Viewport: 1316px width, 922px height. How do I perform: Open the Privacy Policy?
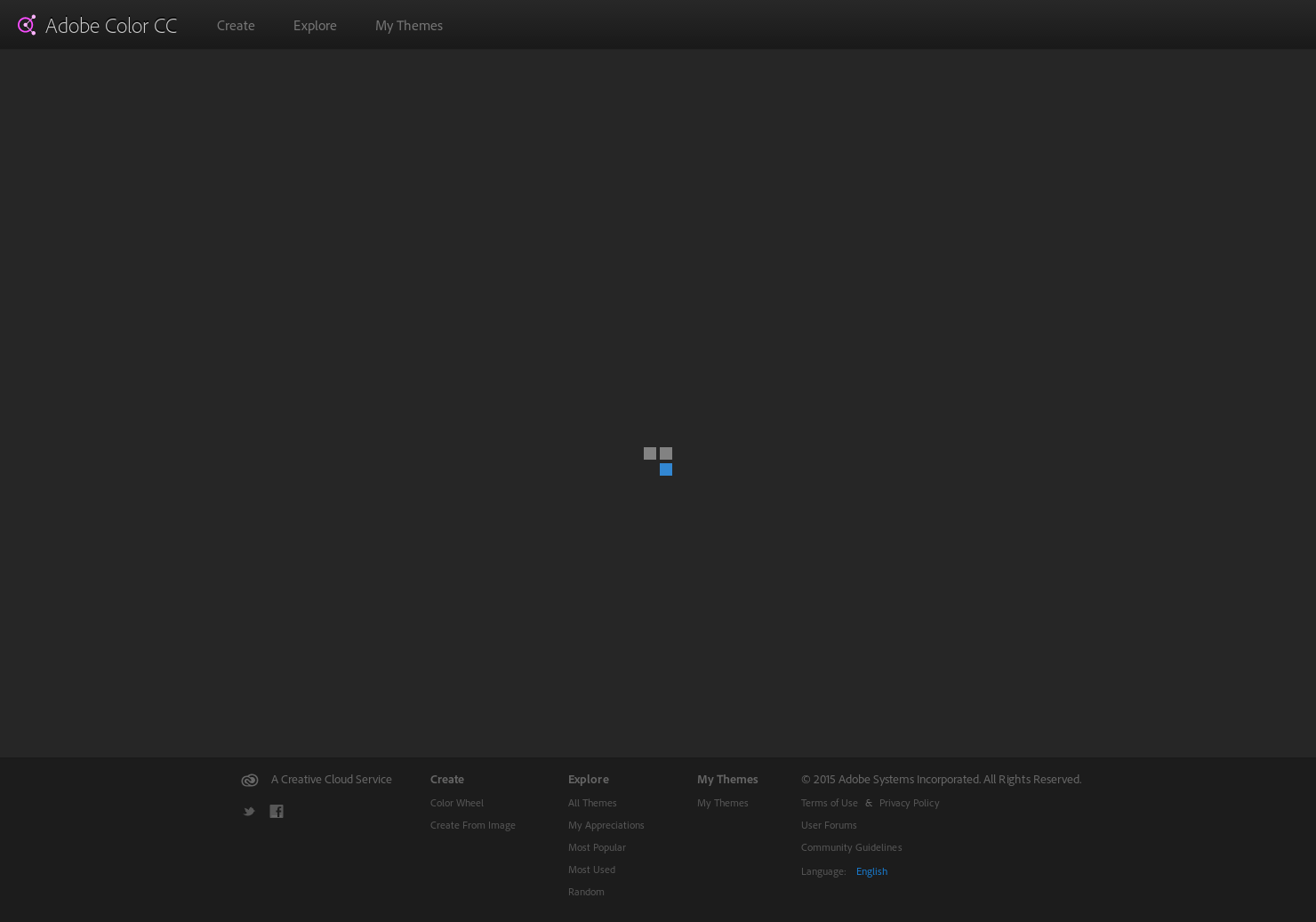pyautogui.click(x=909, y=803)
